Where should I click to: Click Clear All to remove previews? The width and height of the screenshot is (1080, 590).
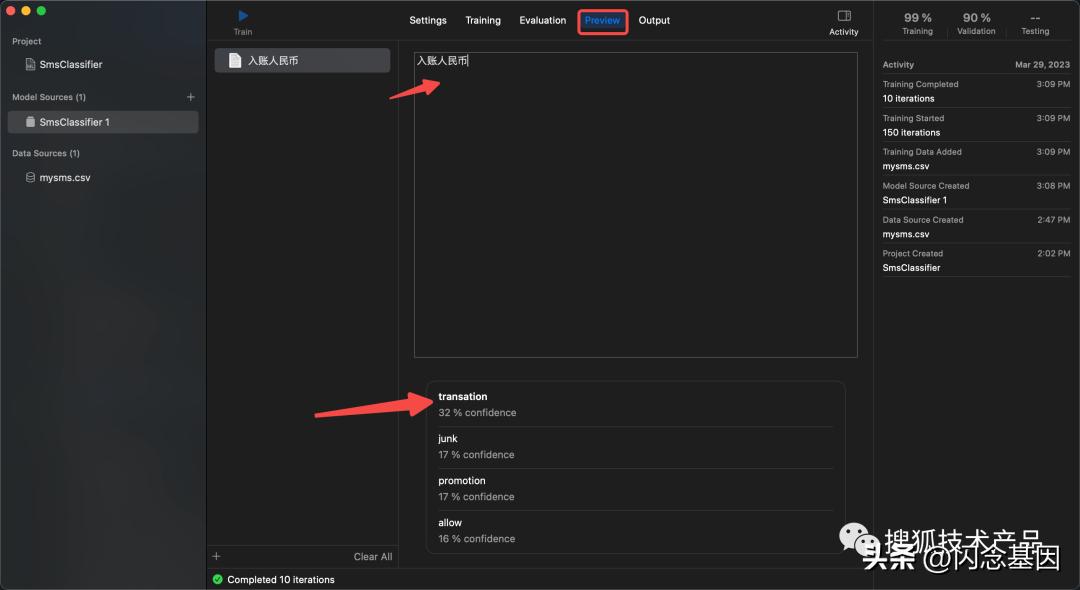[x=372, y=557]
